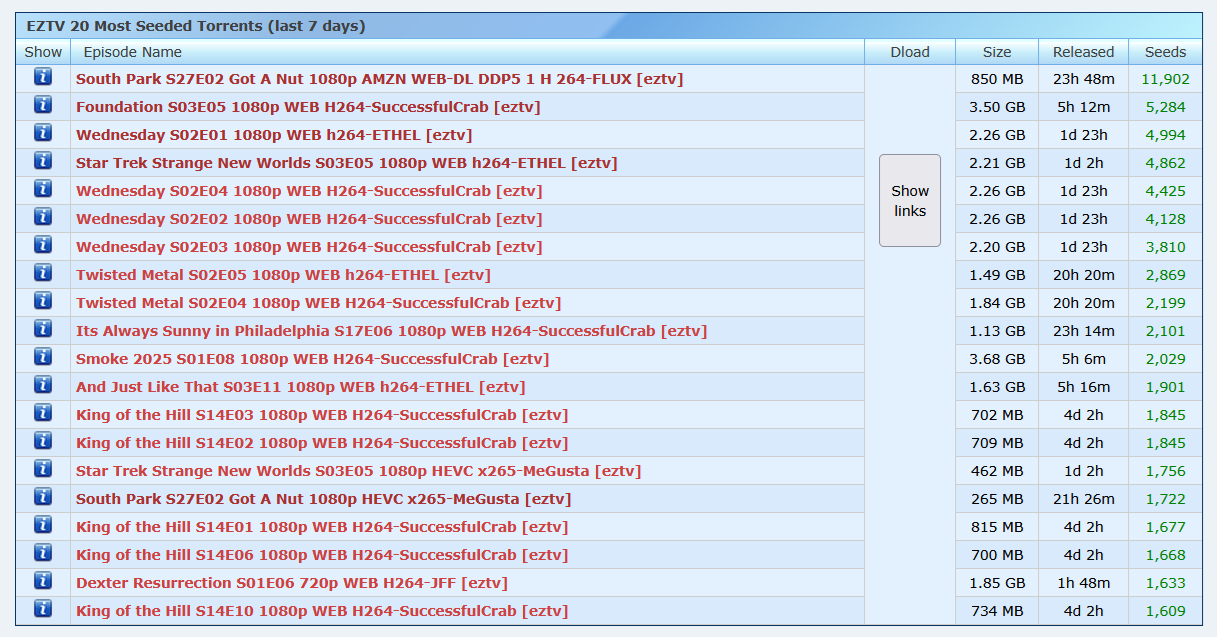Click the 850 MB size cell
The width and height of the screenshot is (1217, 637).
tap(997, 79)
